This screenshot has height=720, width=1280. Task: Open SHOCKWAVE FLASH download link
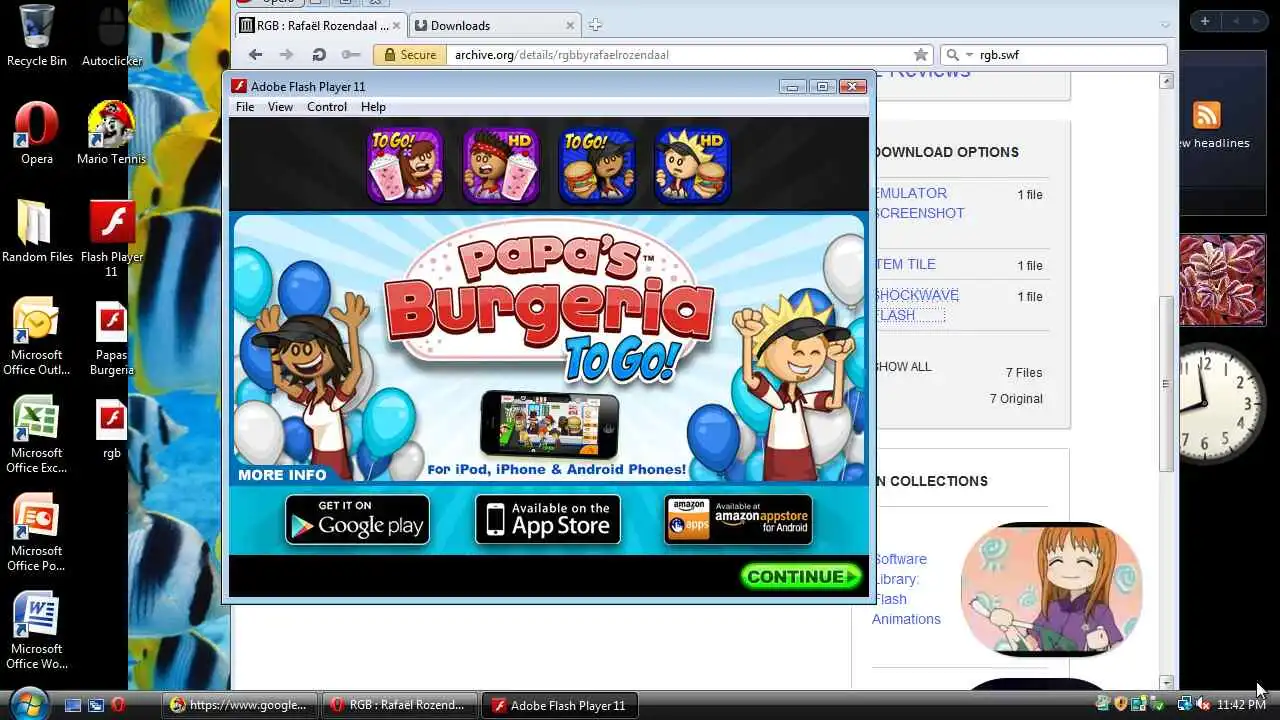915,305
